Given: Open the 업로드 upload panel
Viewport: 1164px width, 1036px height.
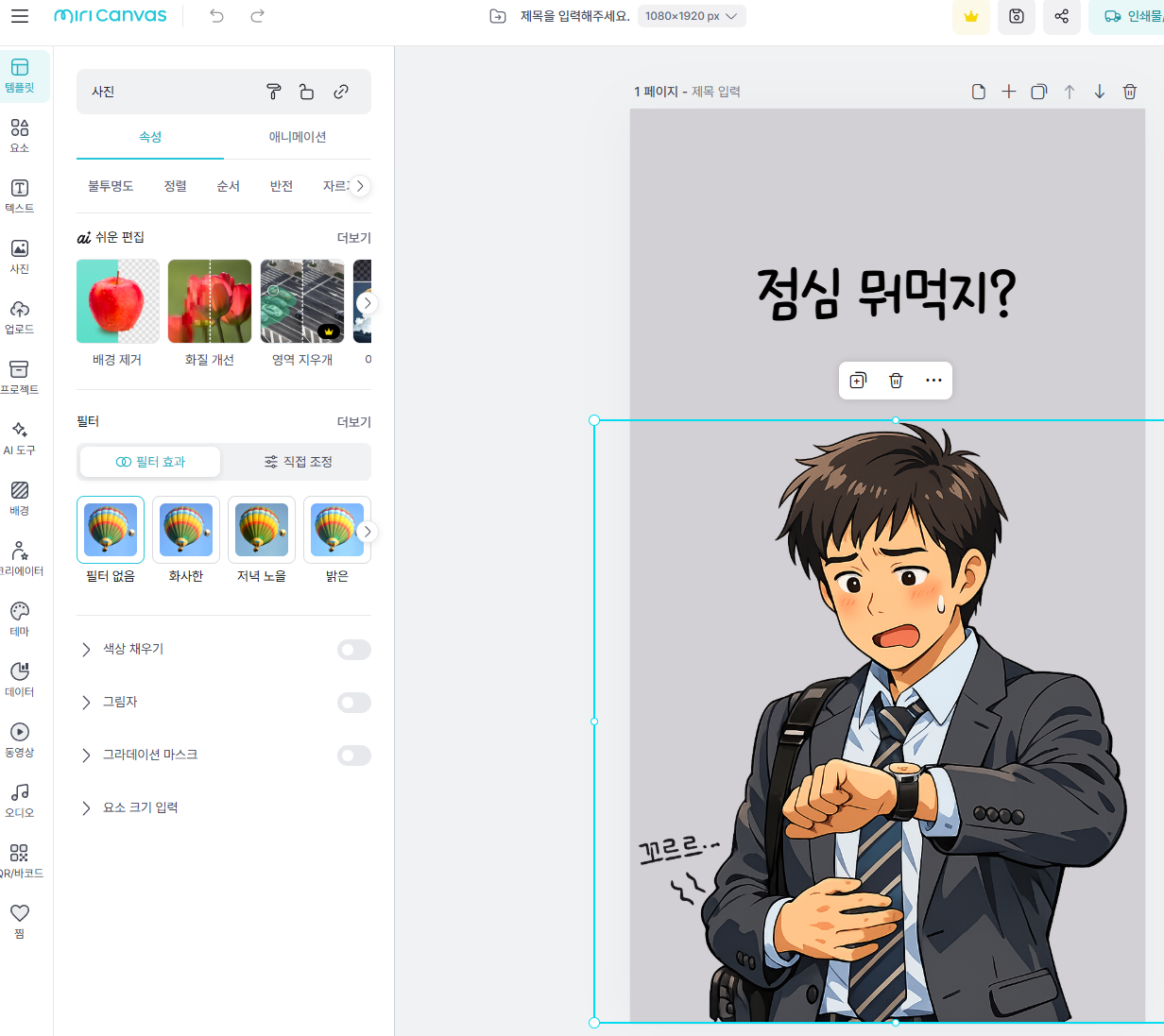Looking at the screenshot, I should [x=20, y=317].
